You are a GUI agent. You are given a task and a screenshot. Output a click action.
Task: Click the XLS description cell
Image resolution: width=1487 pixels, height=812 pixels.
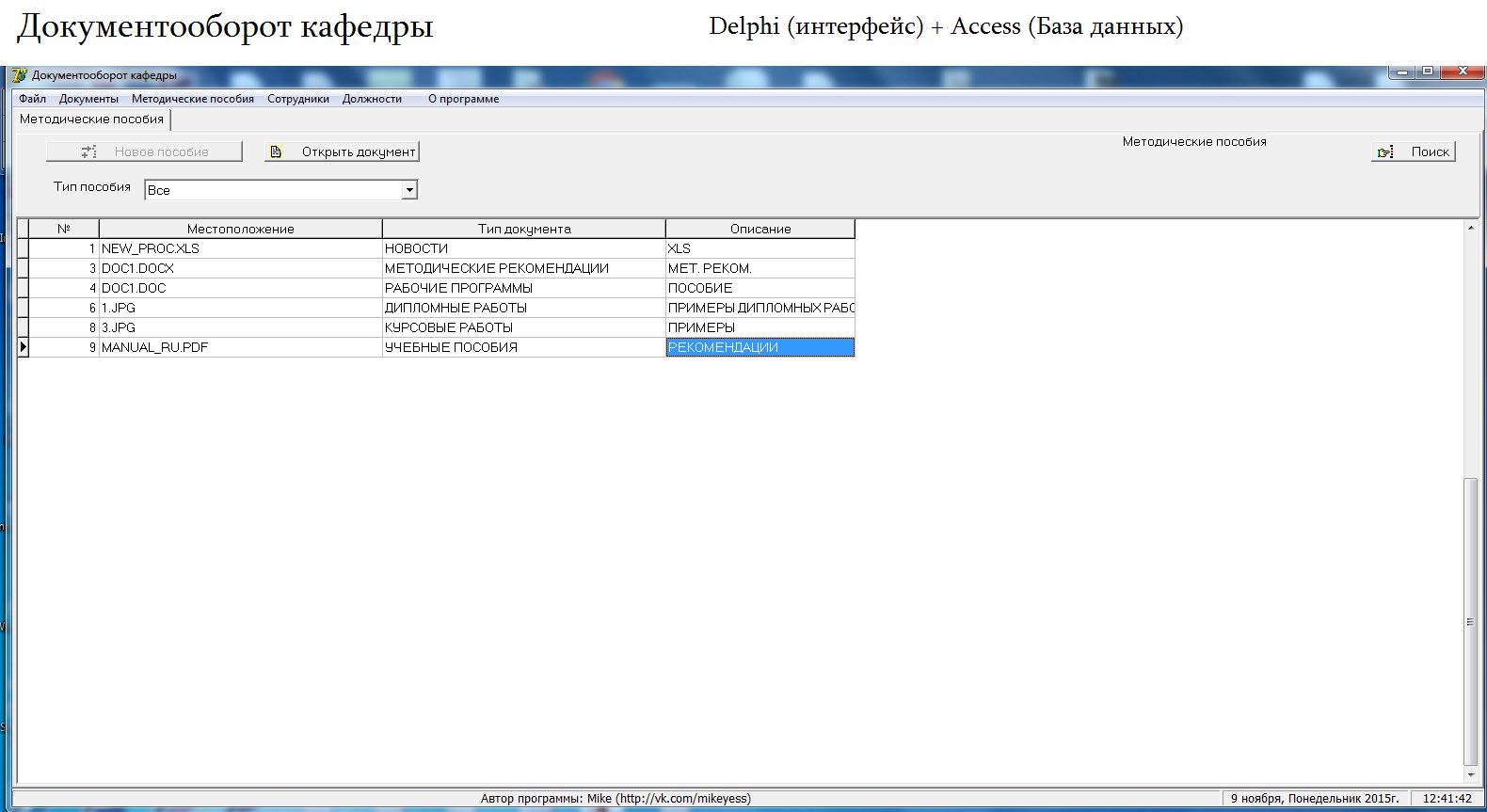point(760,248)
